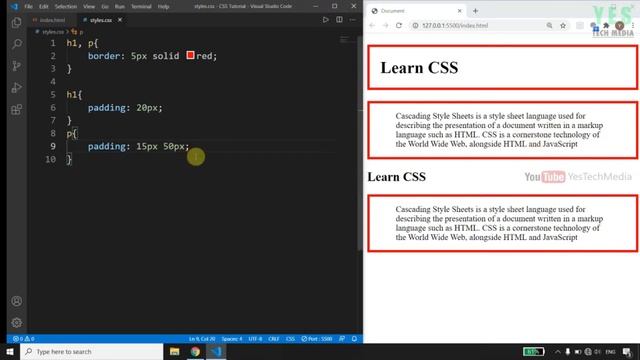
Task: Open the Run and Debug view
Action: [17, 87]
